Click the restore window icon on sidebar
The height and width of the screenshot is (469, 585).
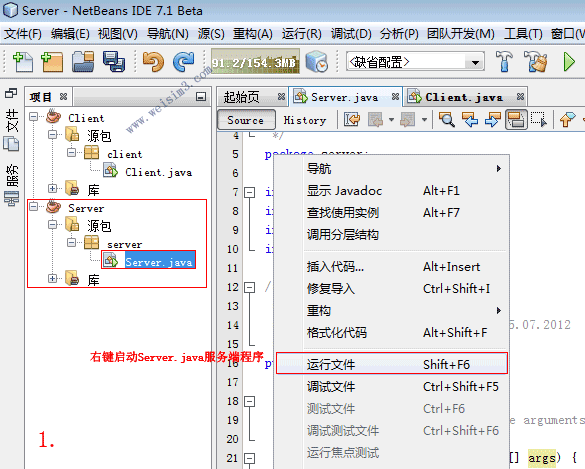[x=11, y=93]
